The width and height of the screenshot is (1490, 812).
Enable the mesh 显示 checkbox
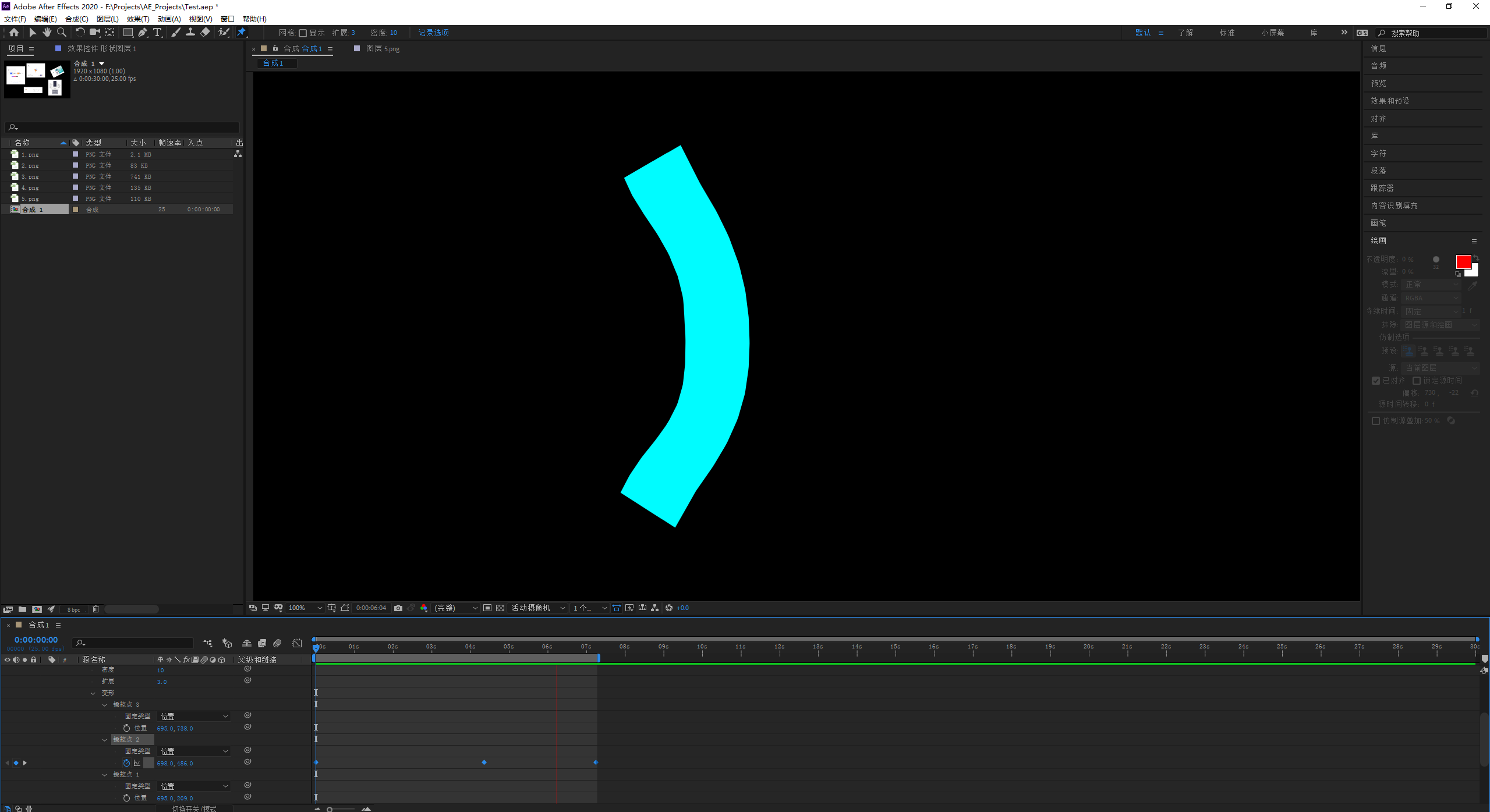303,33
